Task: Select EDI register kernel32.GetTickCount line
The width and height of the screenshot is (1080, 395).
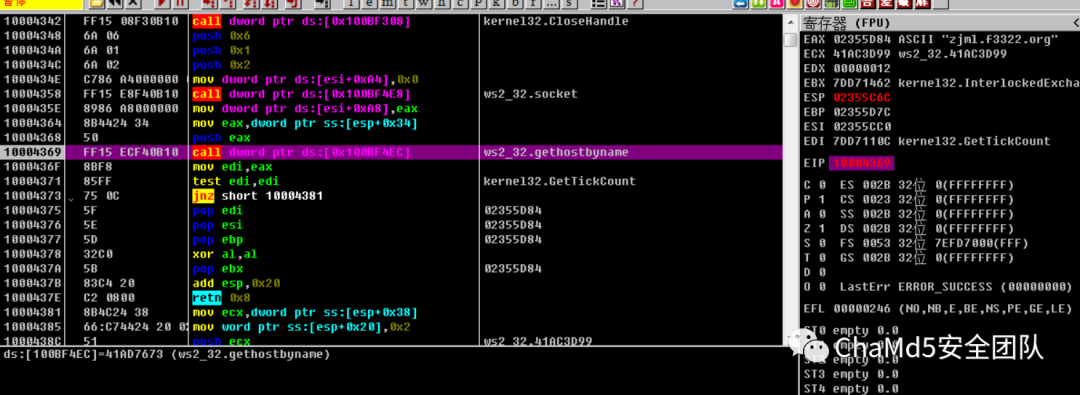Action: (927, 141)
